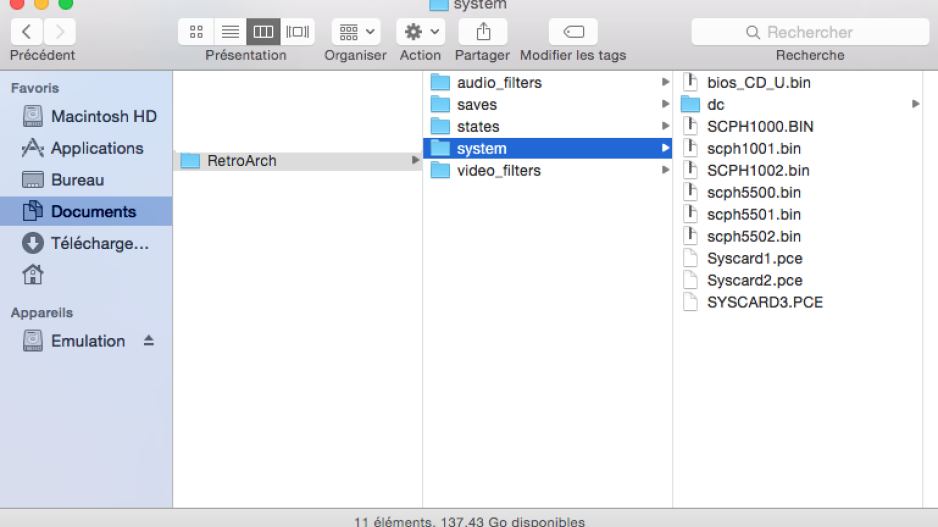Select file bios_CD_U.bin
This screenshot has width=938, height=527.
point(798,83)
